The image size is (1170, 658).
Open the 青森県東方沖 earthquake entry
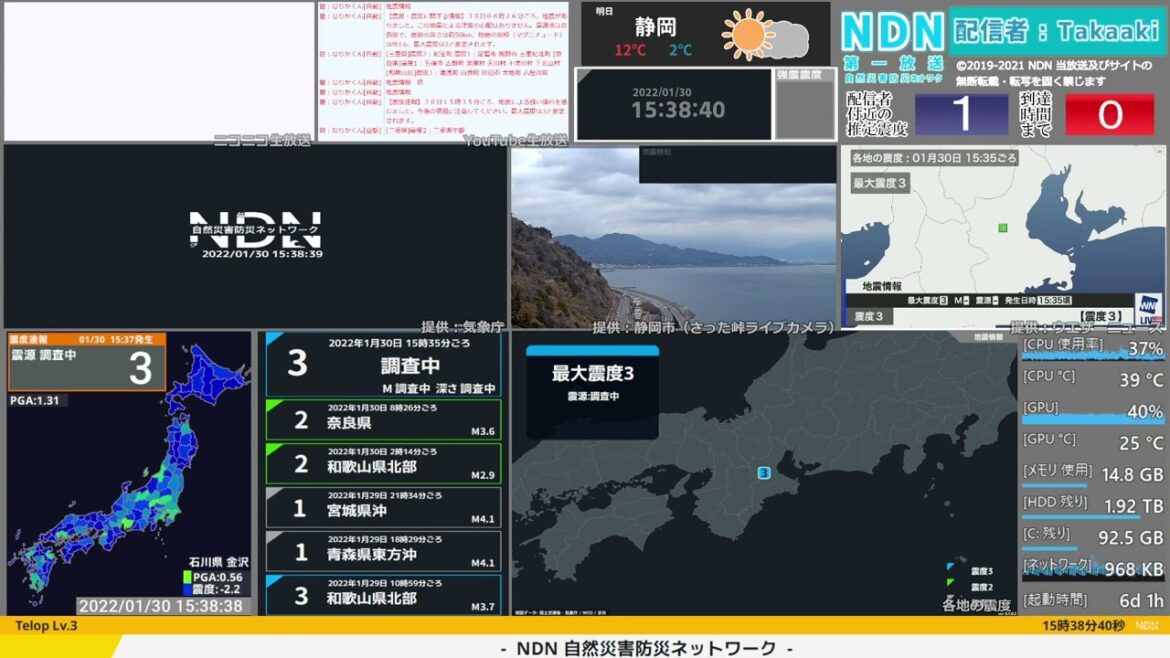pos(383,552)
